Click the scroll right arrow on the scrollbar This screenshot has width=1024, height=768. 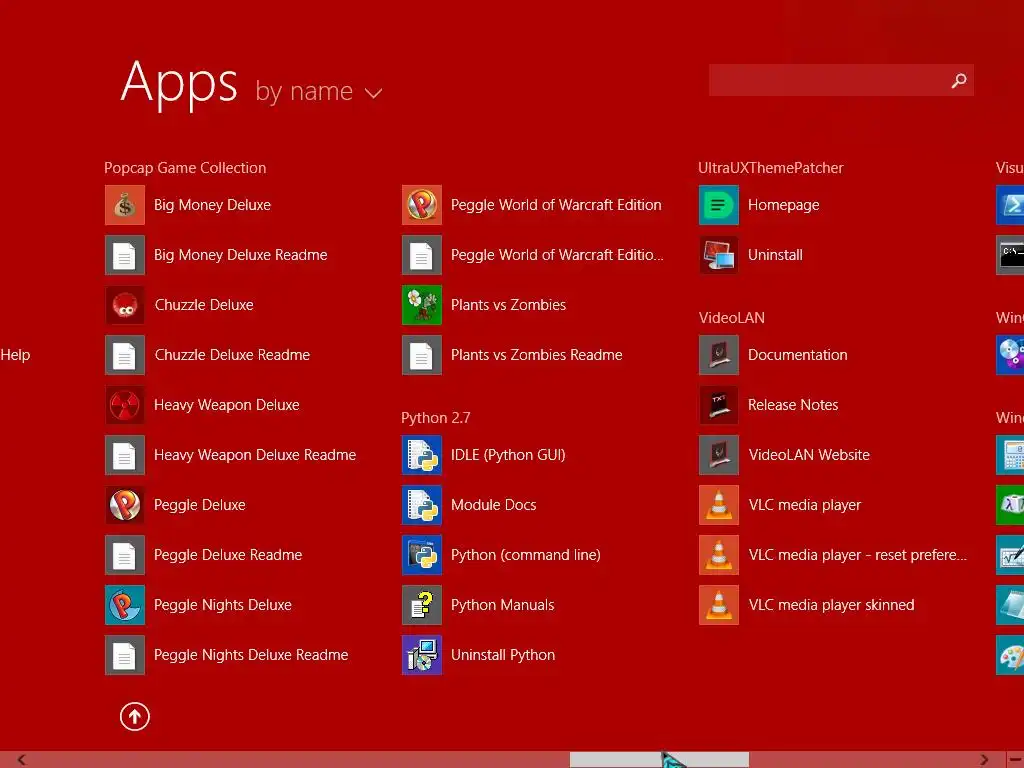point(984,760)
